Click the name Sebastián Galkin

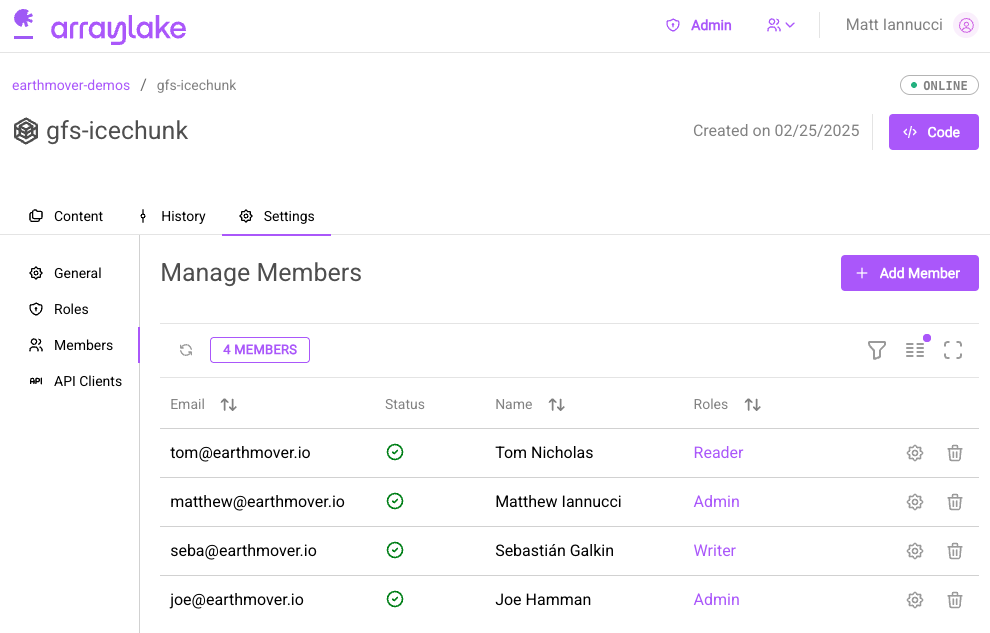(x=554, y=551)
